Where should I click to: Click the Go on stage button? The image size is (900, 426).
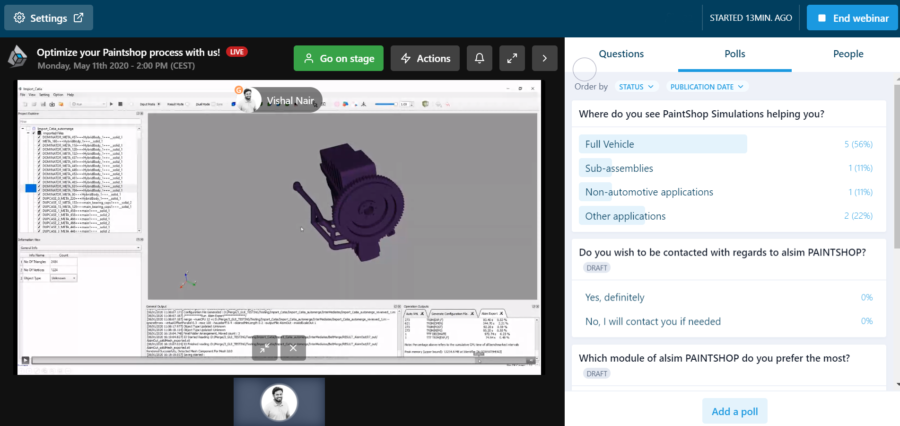339,58
